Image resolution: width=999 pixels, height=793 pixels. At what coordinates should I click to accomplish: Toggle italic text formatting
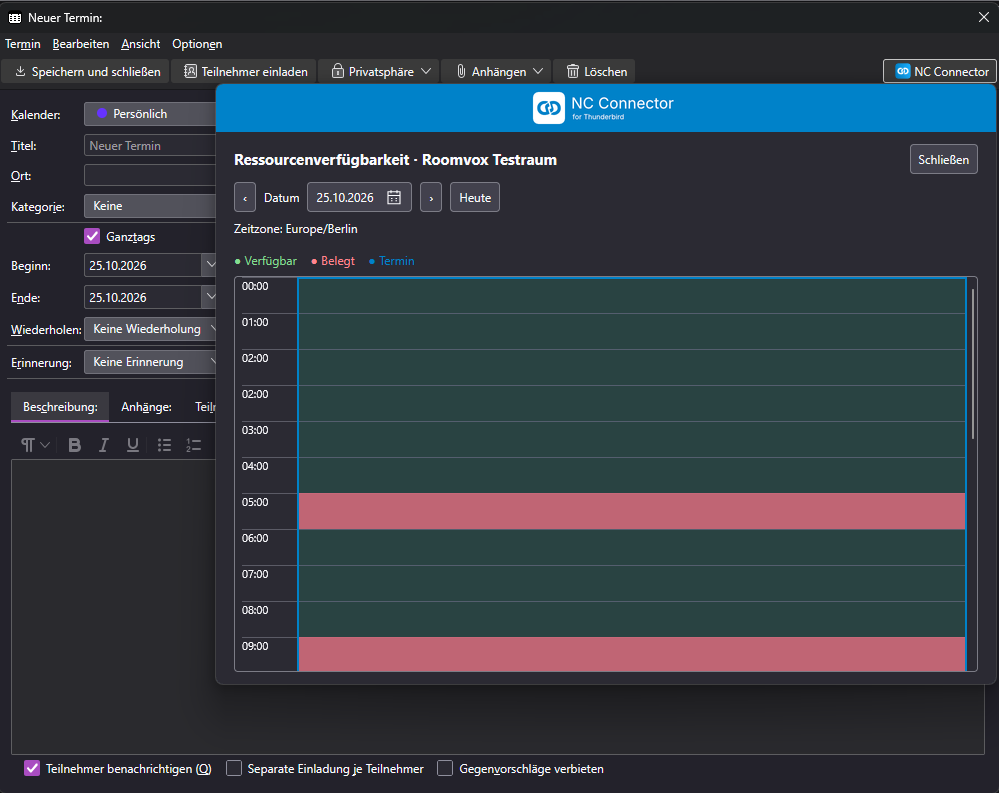(x=104, y=445)
